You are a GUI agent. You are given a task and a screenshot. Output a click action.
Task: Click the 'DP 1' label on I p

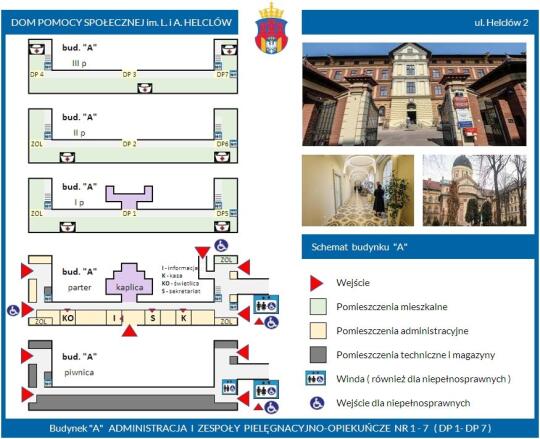pyautogui.click(x=129, y=213)
